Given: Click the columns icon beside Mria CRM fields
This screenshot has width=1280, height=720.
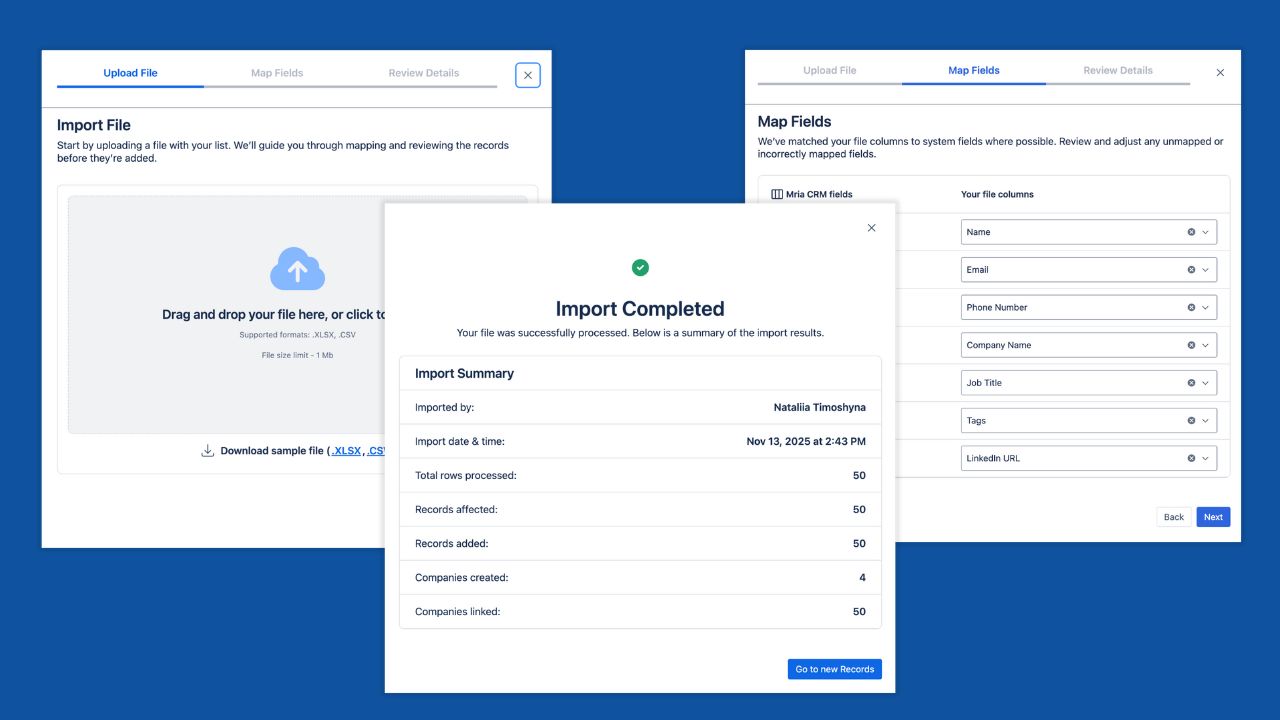Looking at the screenshot, I should click(x=777, y=194).
